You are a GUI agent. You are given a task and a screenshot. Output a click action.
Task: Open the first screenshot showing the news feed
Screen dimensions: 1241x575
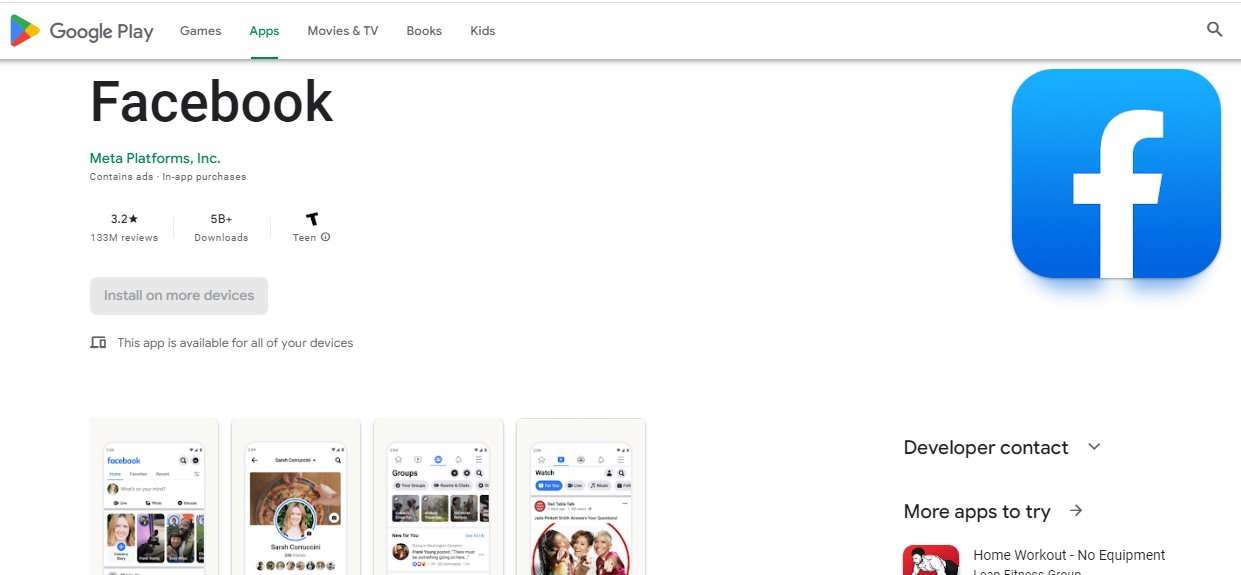pyautogui.click(x=154, y=497)
